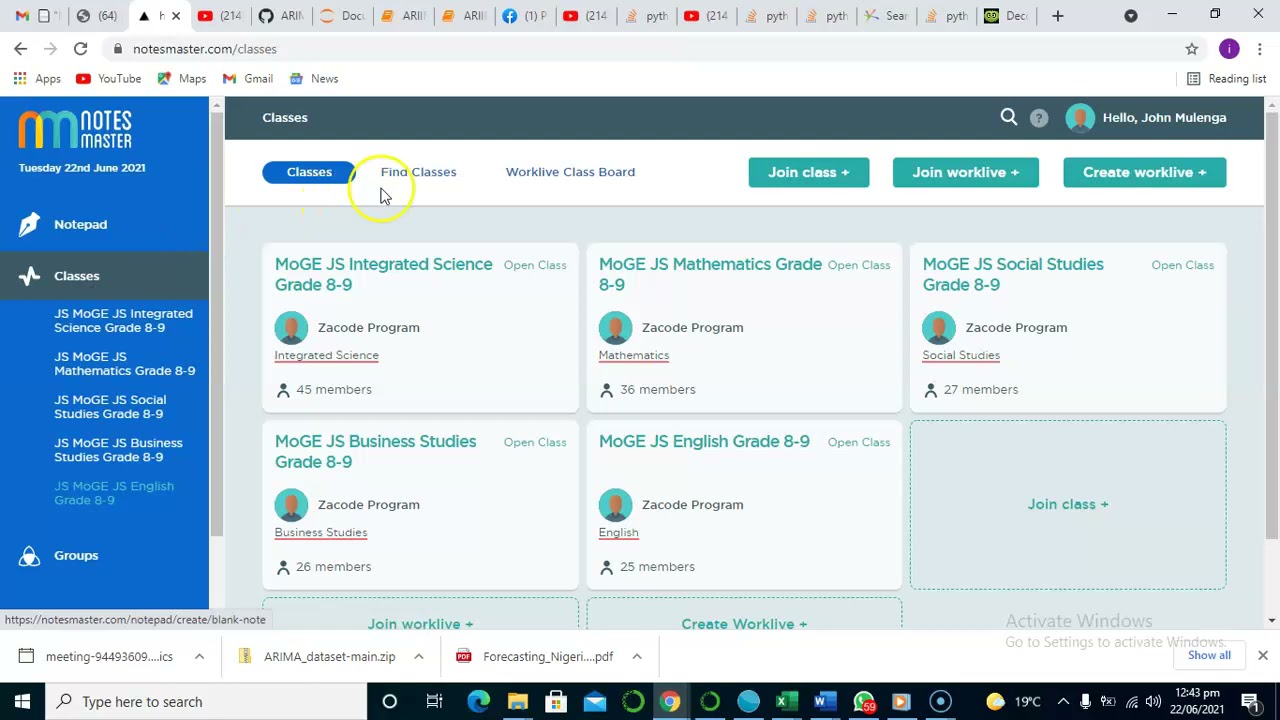This screenshot has width=1280, height=720.
Task: Open Chrome profile avatar icon
Action: [x=1229, y=48]
